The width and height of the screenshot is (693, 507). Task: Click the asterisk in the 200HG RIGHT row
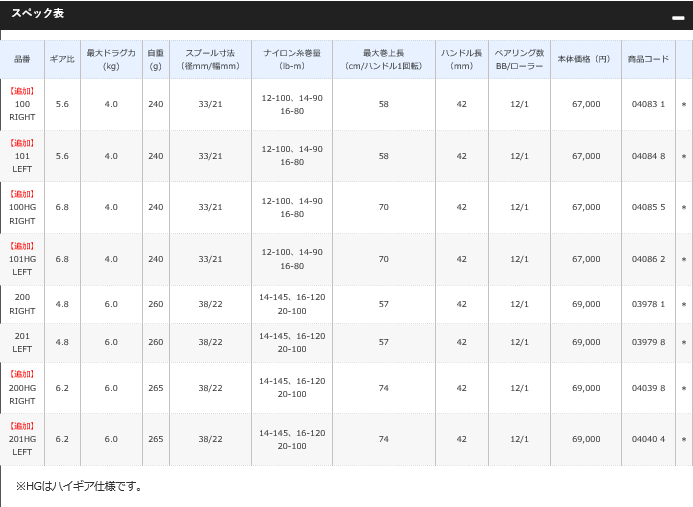tap(684, 388)
